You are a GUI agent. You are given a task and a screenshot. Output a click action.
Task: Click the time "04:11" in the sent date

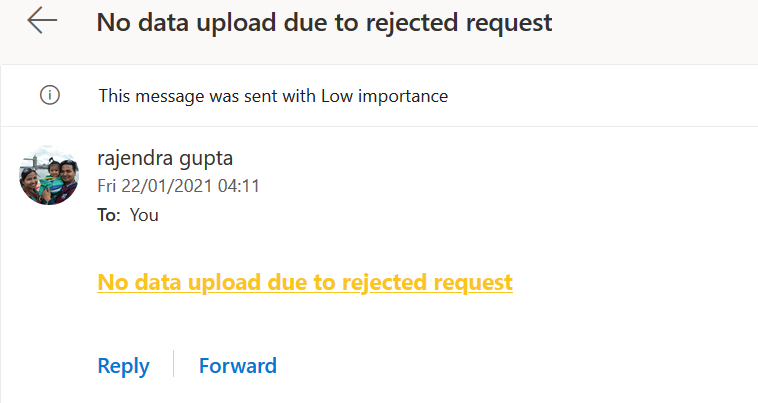240,186
